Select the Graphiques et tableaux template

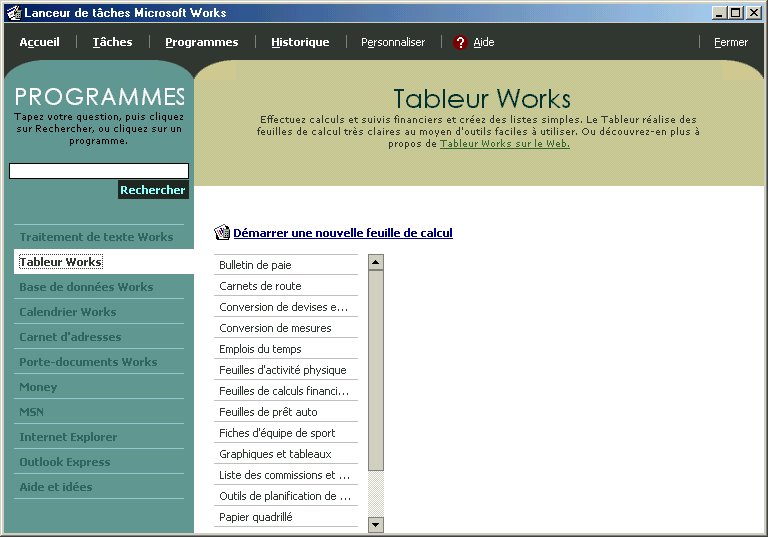coord(286,454)
